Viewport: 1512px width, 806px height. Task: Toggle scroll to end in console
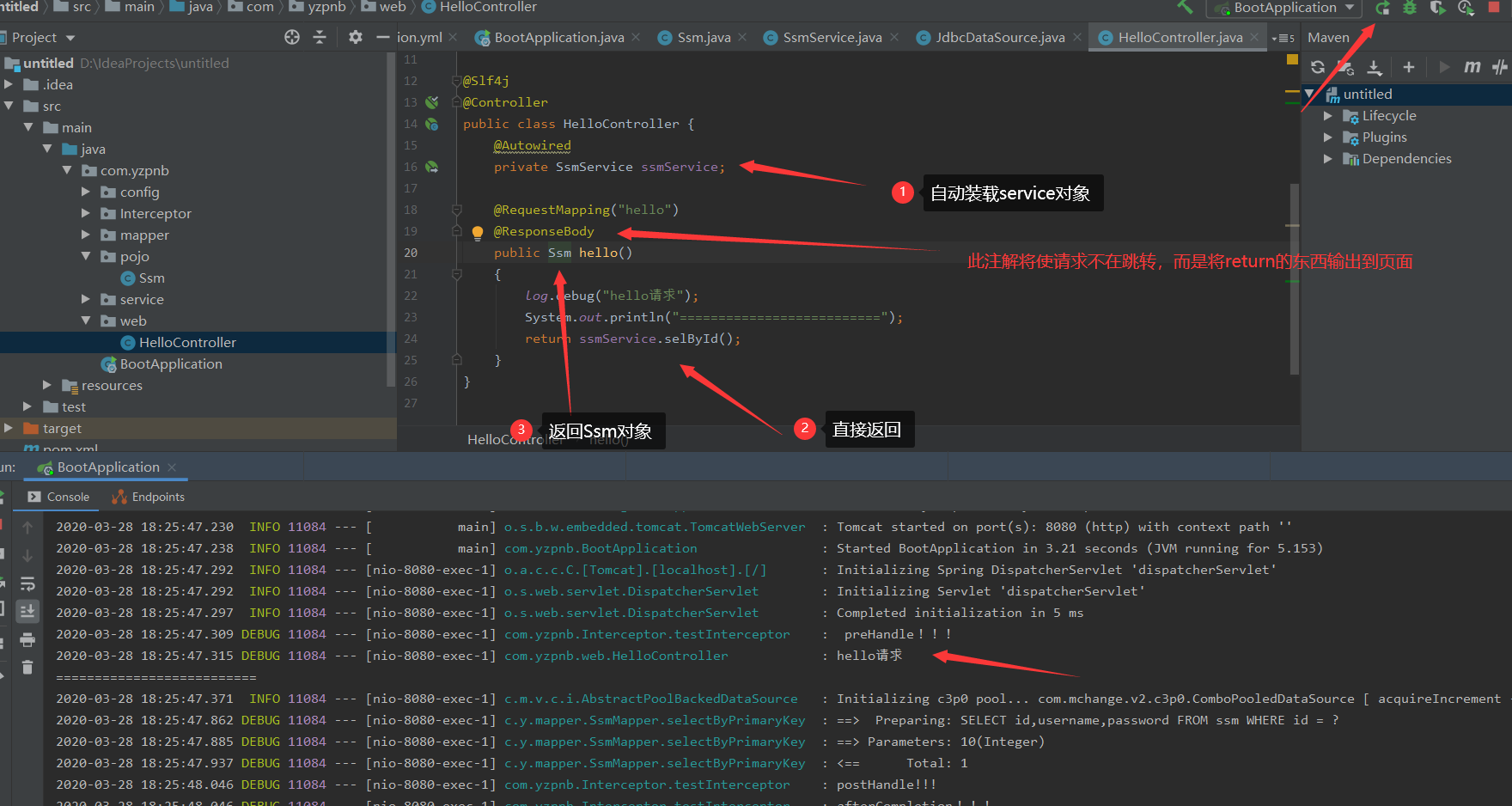pos(27,611)
